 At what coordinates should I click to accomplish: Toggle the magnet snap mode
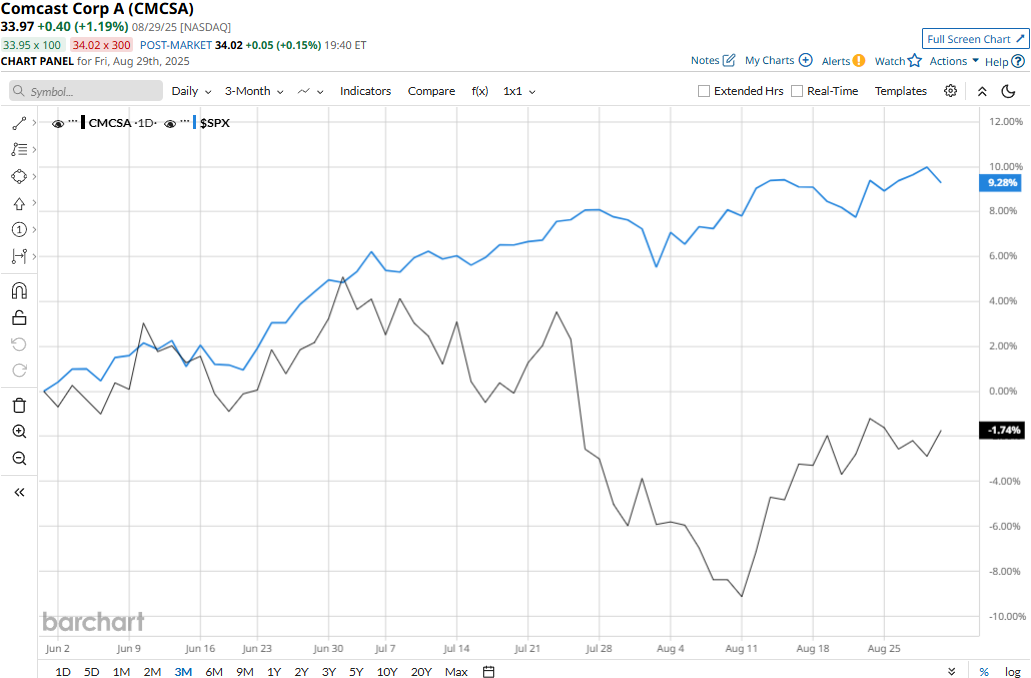click(19, 291)
